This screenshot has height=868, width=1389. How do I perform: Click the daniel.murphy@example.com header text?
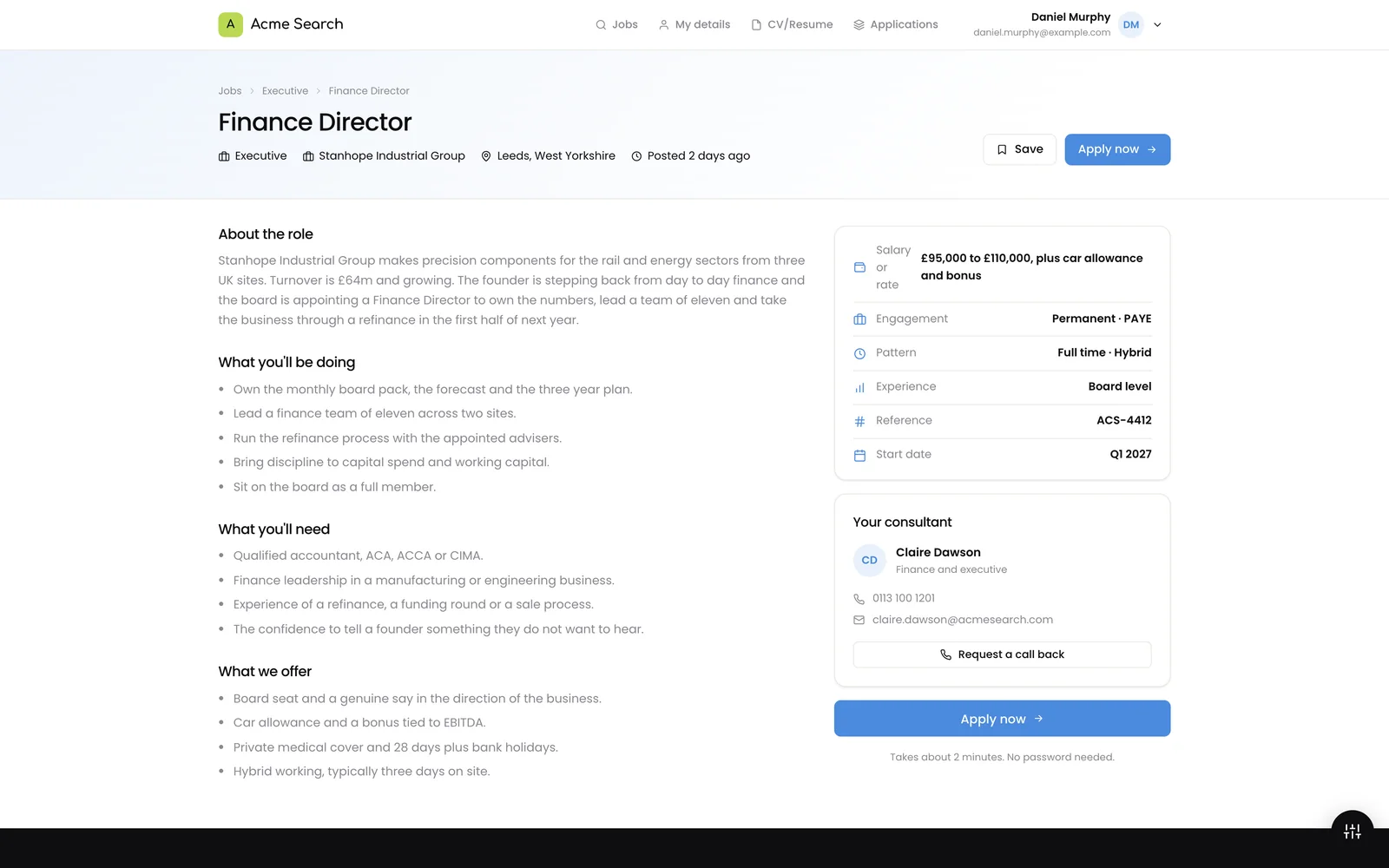tap(1042, 33)
